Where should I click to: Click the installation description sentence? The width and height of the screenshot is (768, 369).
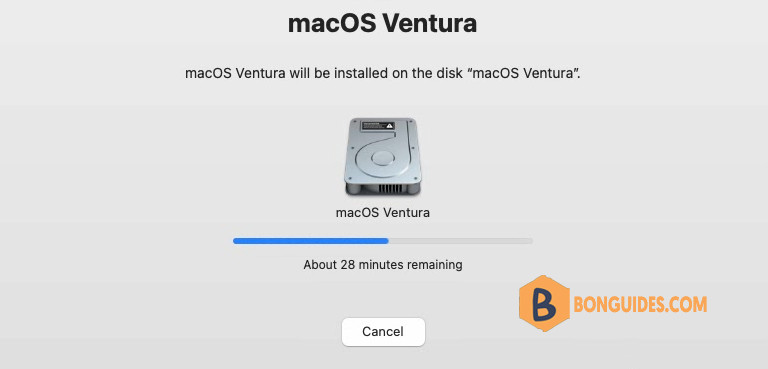(x=383, y=74)
